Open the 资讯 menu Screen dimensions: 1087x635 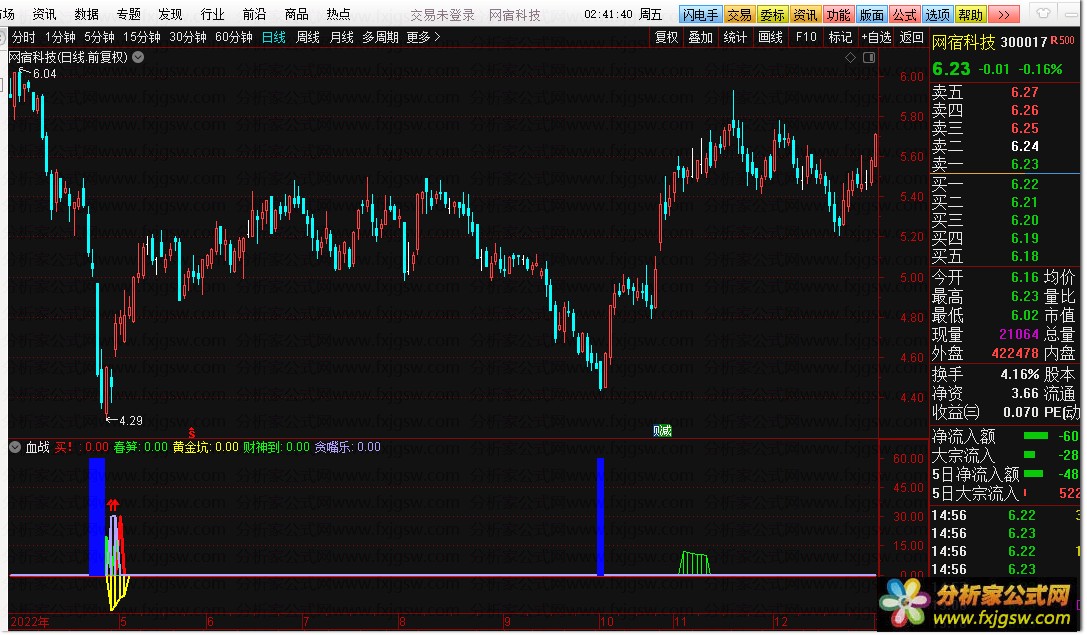[x=44, y=14]
